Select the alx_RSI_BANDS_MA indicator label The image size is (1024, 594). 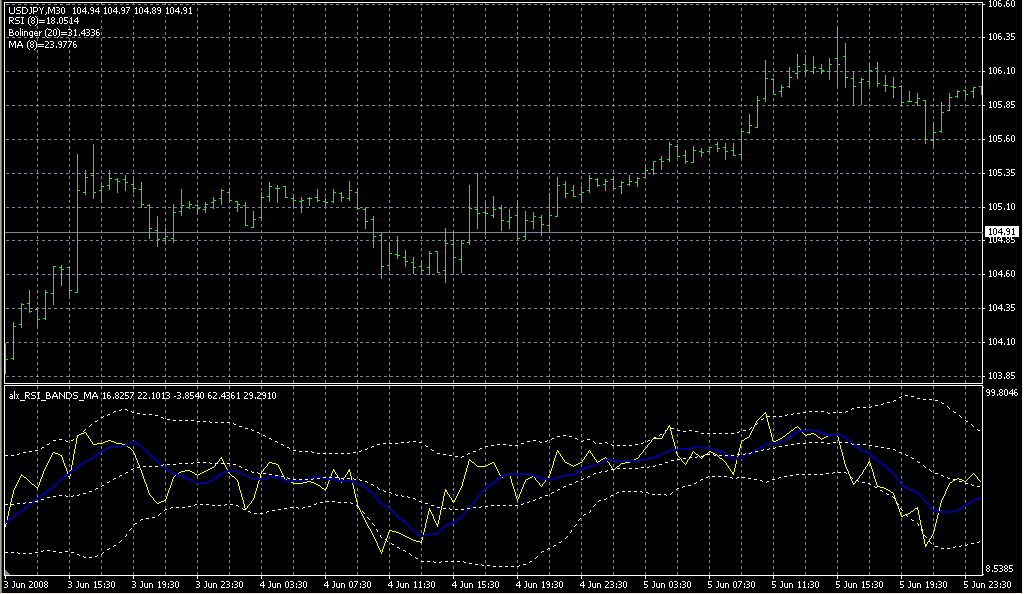53,396
